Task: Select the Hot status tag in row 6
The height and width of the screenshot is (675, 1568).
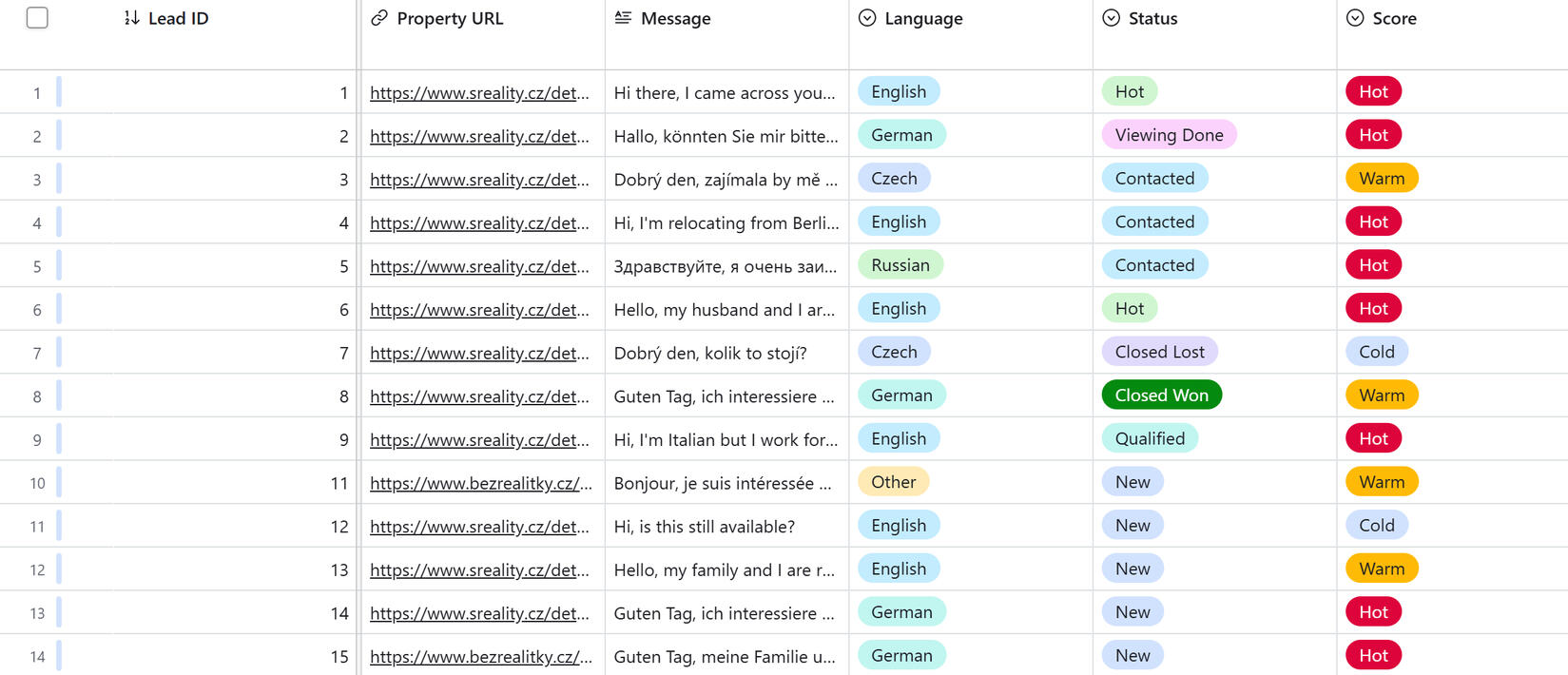Action: click(1130, 308)
